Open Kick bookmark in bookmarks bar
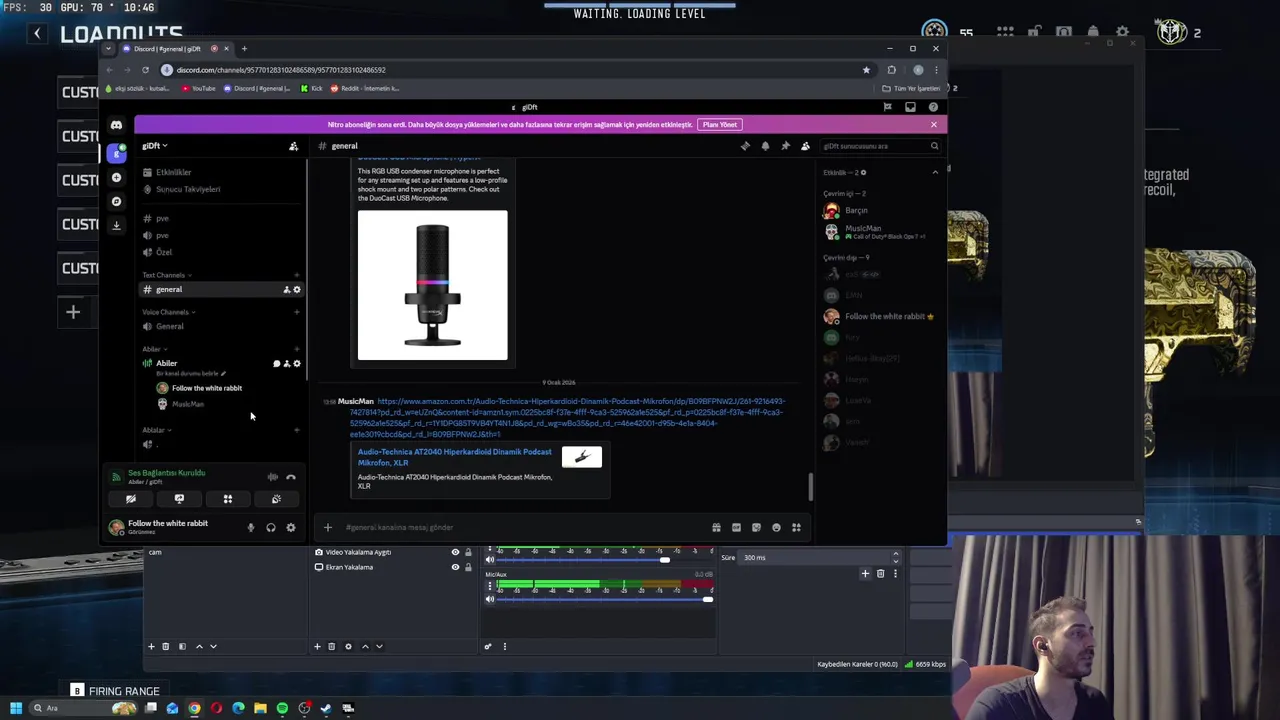 (311, 88)
